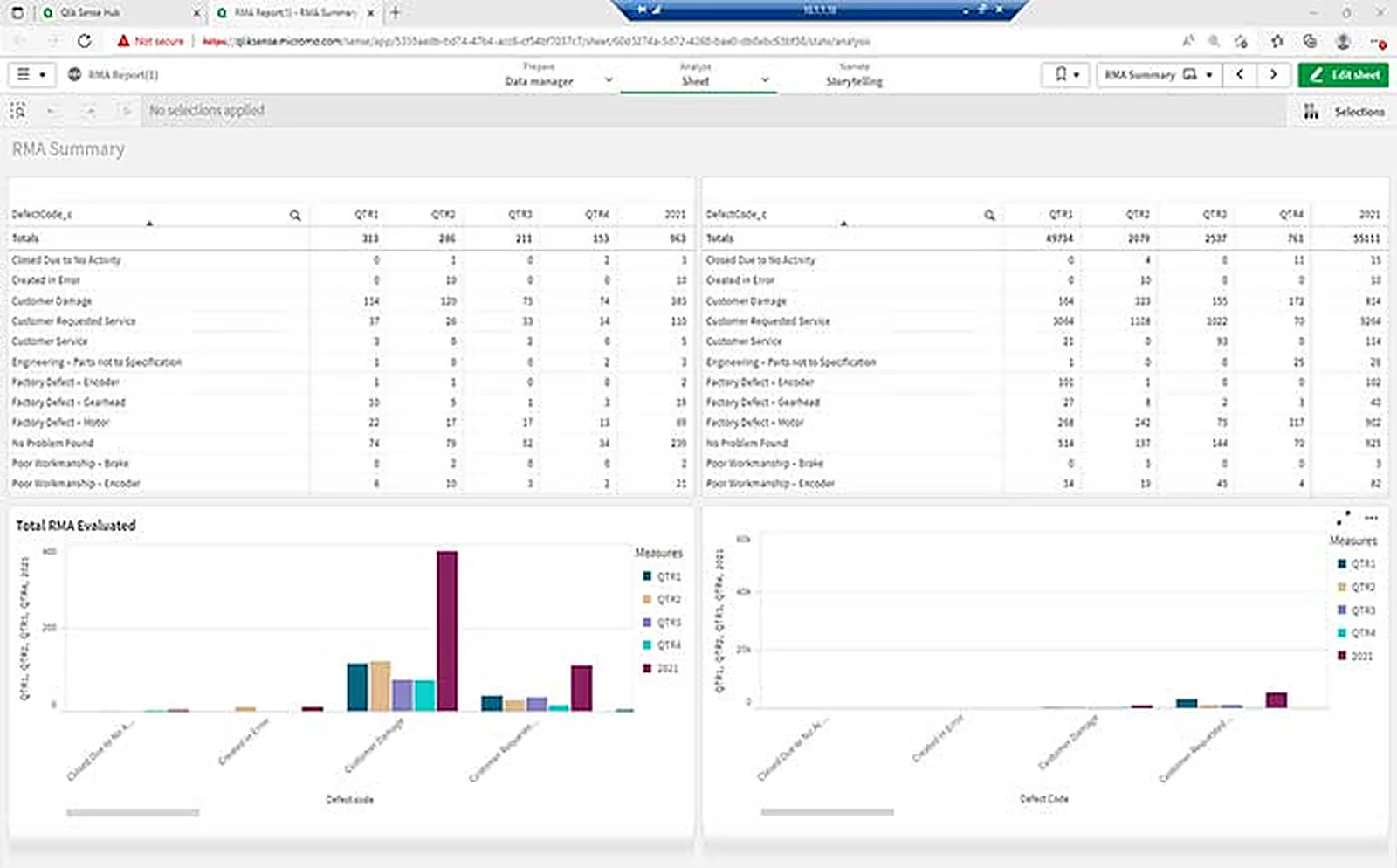Sort left table by DefectCode_c header

coord(40,214)
